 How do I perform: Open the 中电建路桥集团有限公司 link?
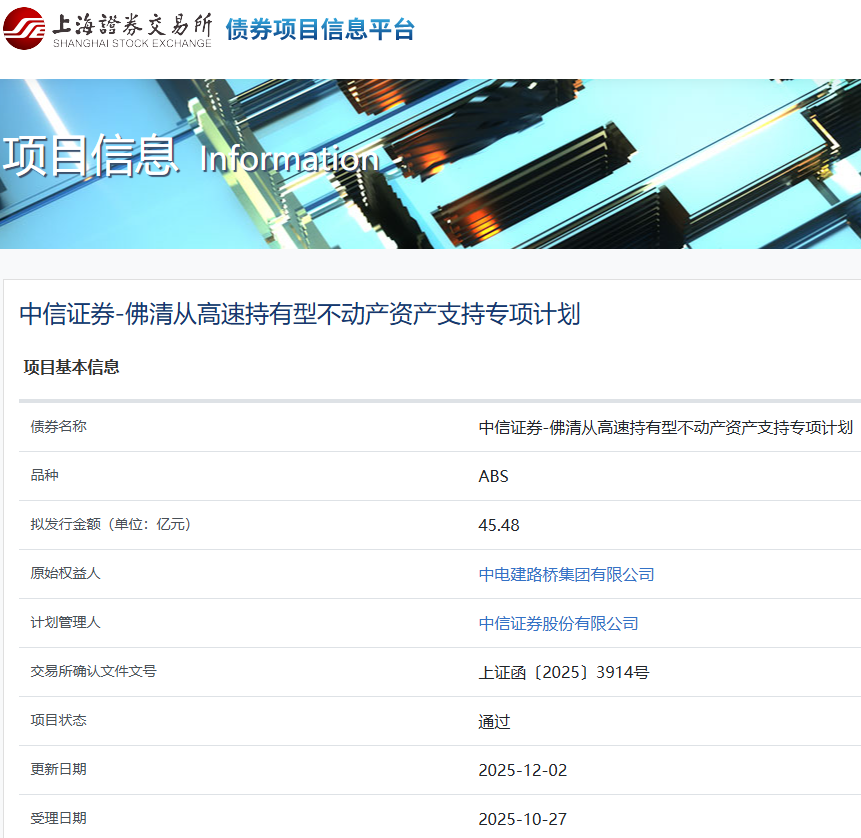coord(566,574)
